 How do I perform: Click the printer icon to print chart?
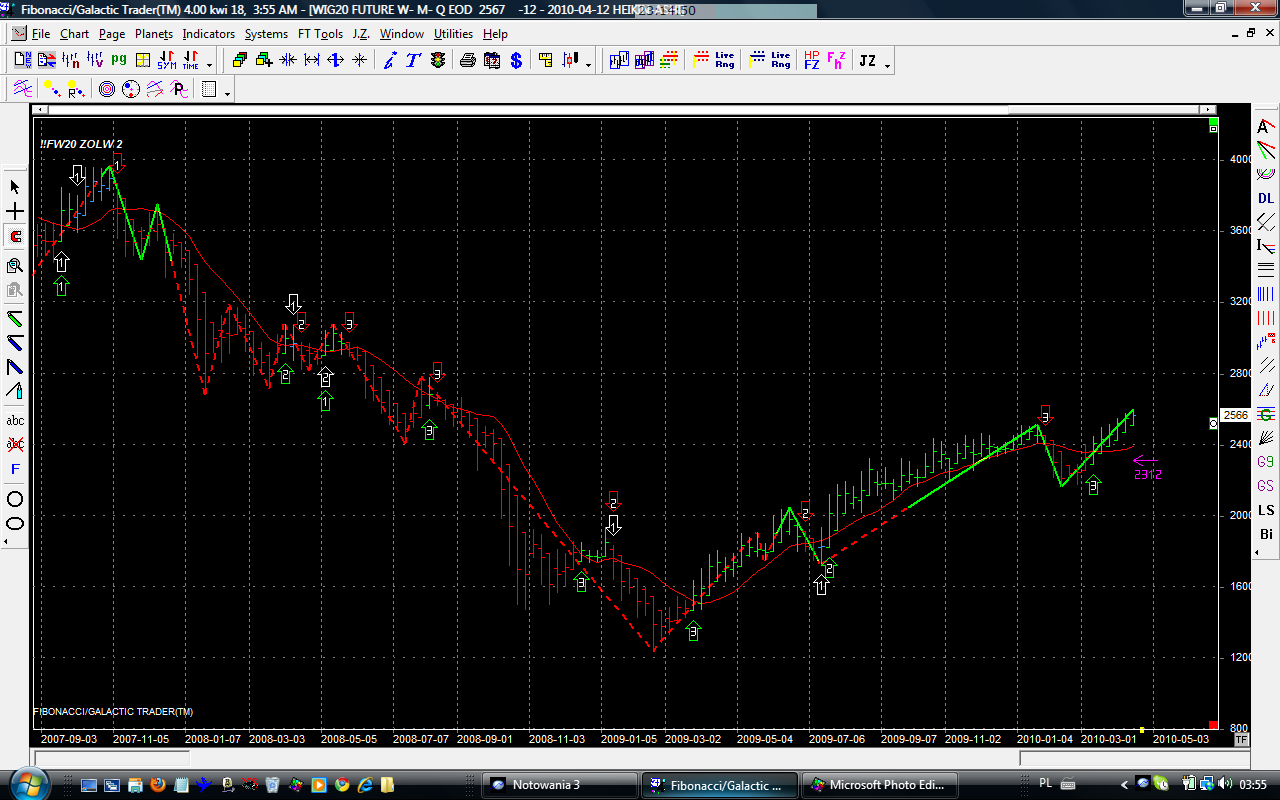[x=467, y=61]
